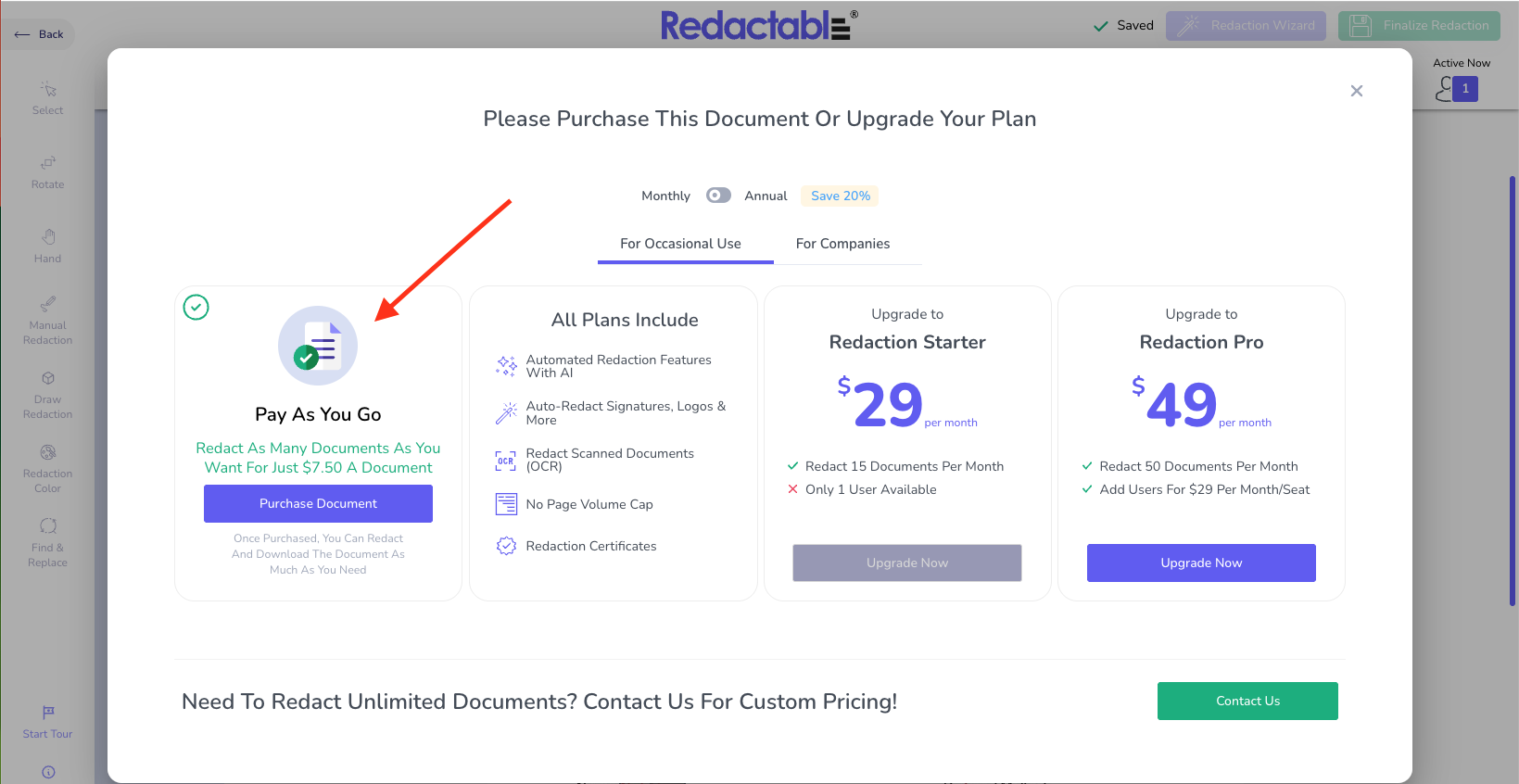Image resolution: width=1519 pixels, height=784 pixels.
Task: Click the Saved status indicator
Action: coord(1124,26)
